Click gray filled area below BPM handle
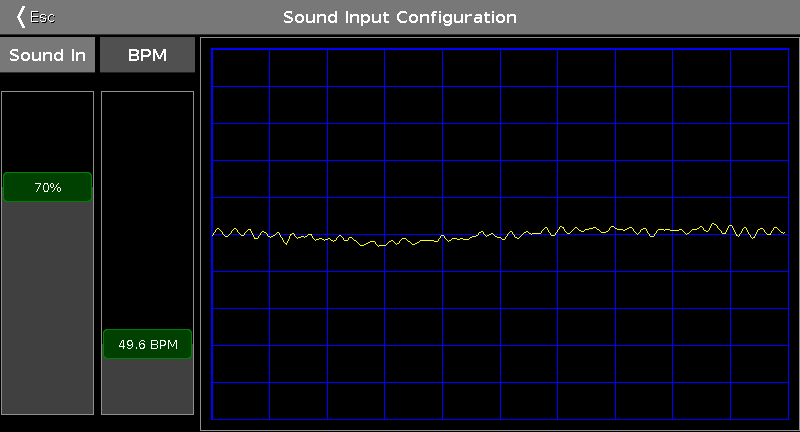Image resolution: width=800 pixels, height=432 pixels. [x=147, y=385]
